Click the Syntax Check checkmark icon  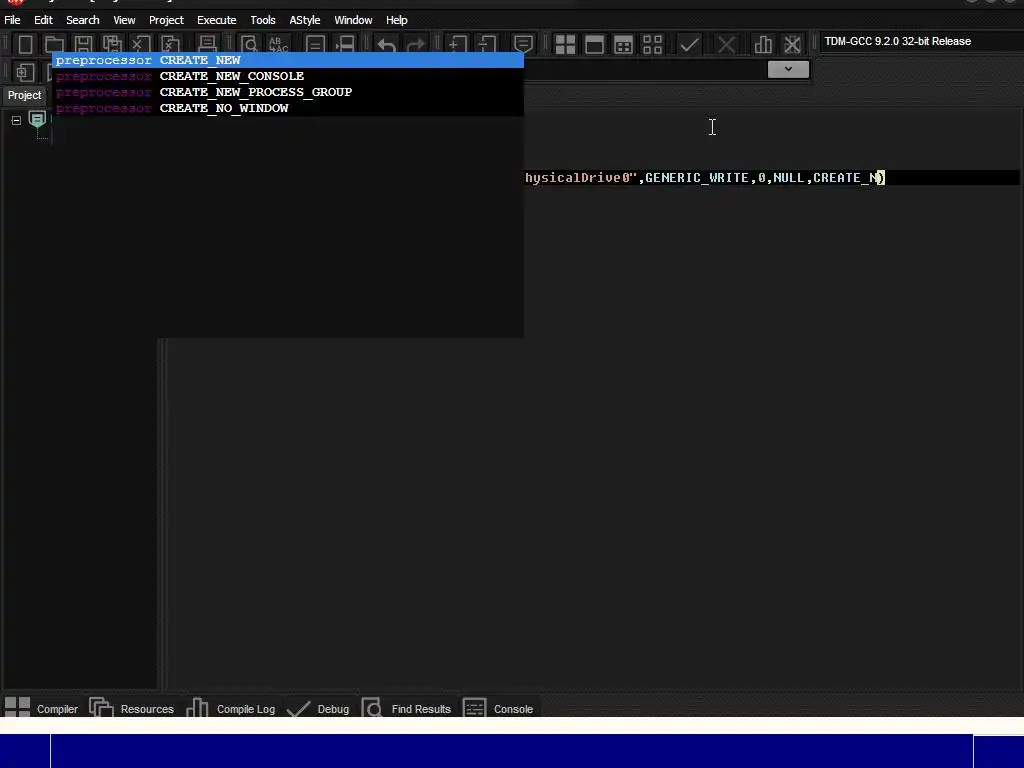pos(689,44)
